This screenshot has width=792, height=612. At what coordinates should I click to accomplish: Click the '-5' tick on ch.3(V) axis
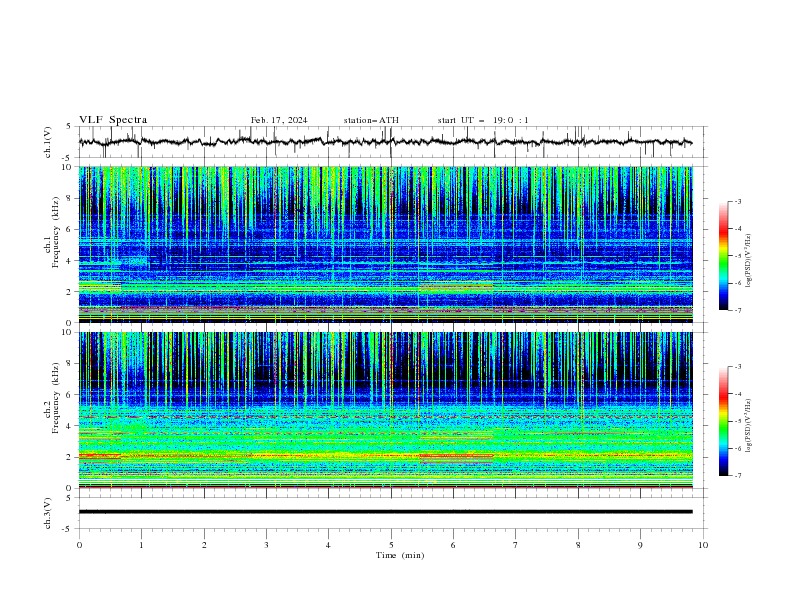(68, 529)
